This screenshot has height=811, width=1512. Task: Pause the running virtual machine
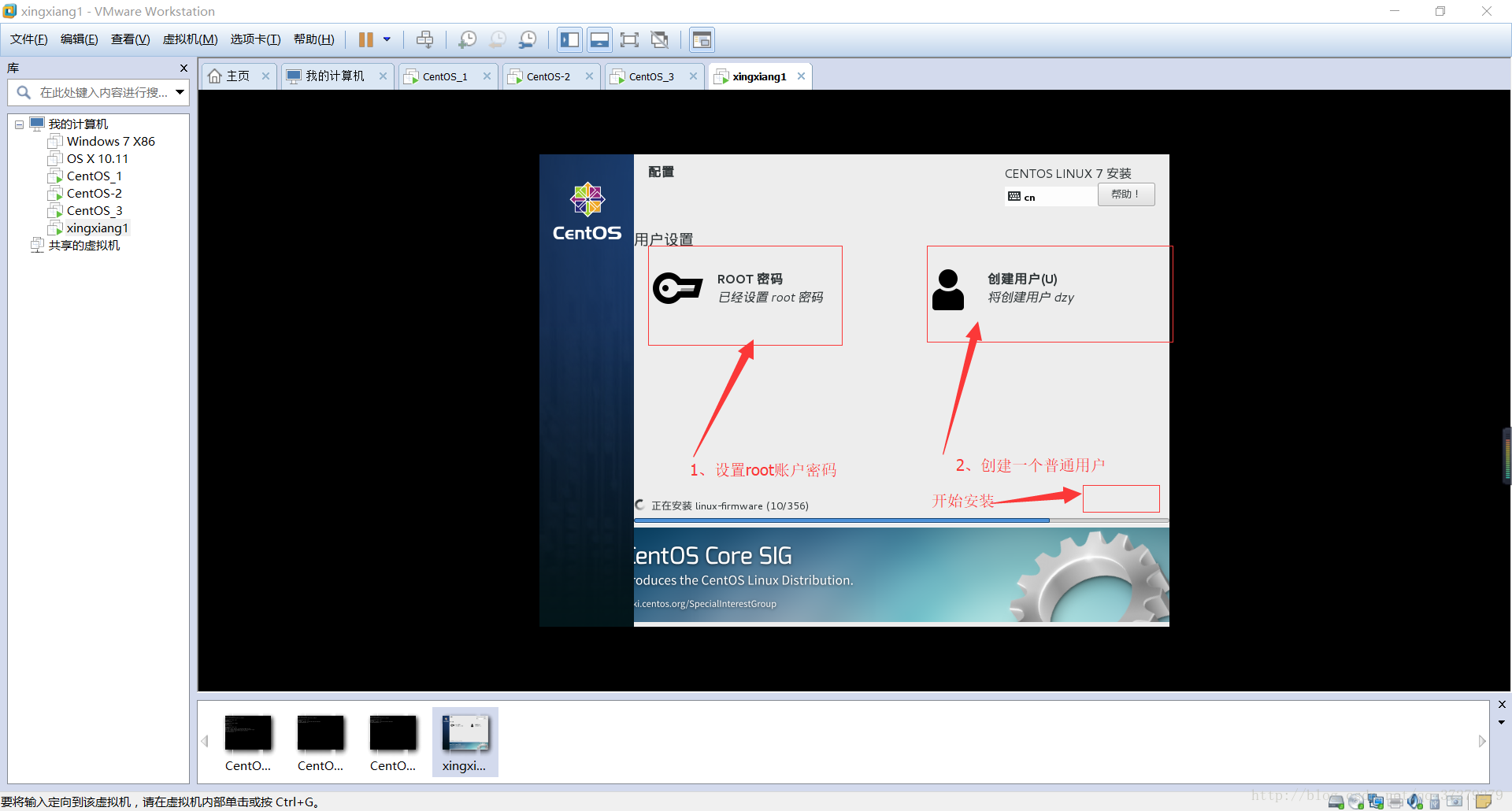366,39
